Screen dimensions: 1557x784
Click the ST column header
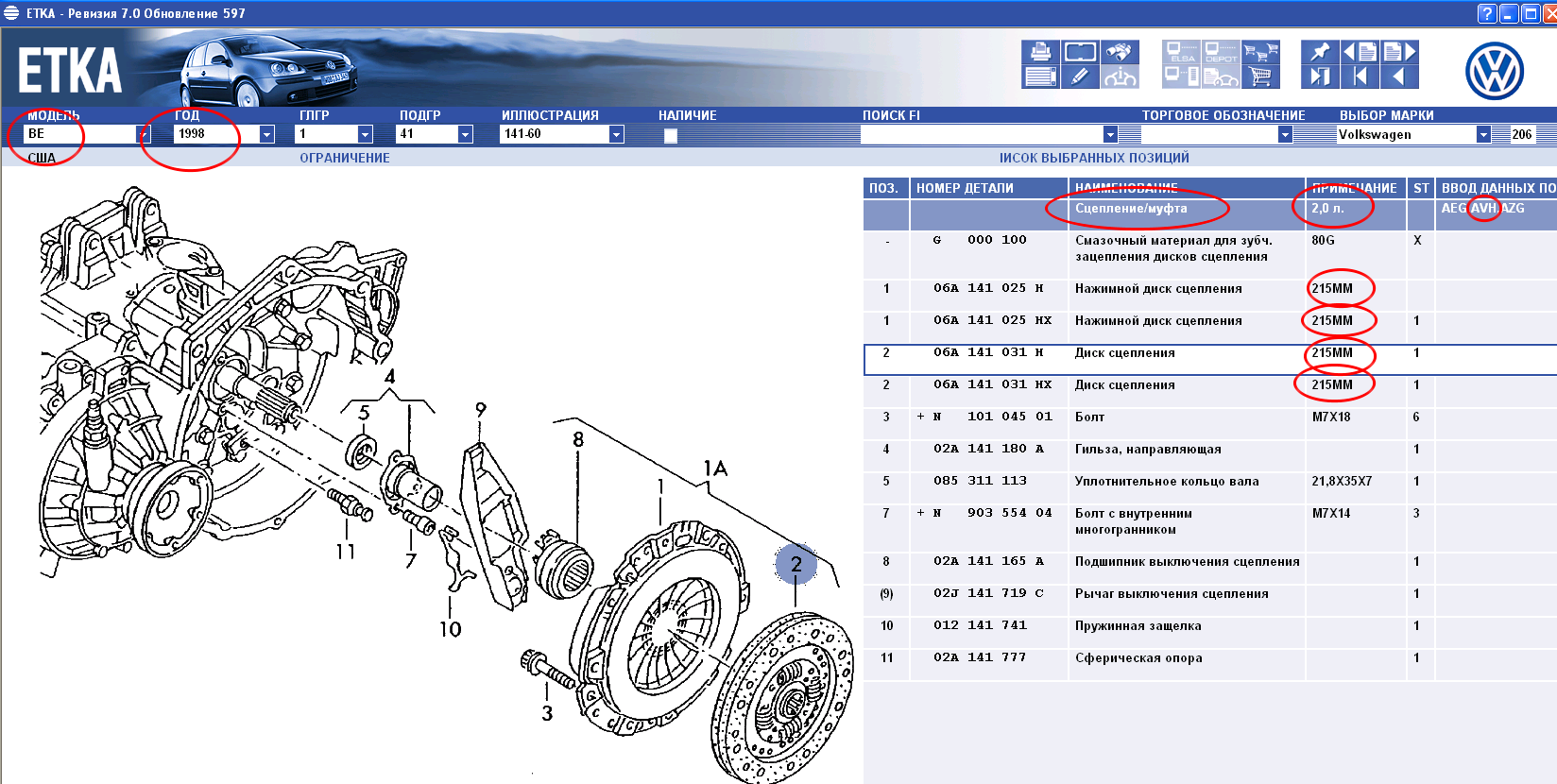1421,188
